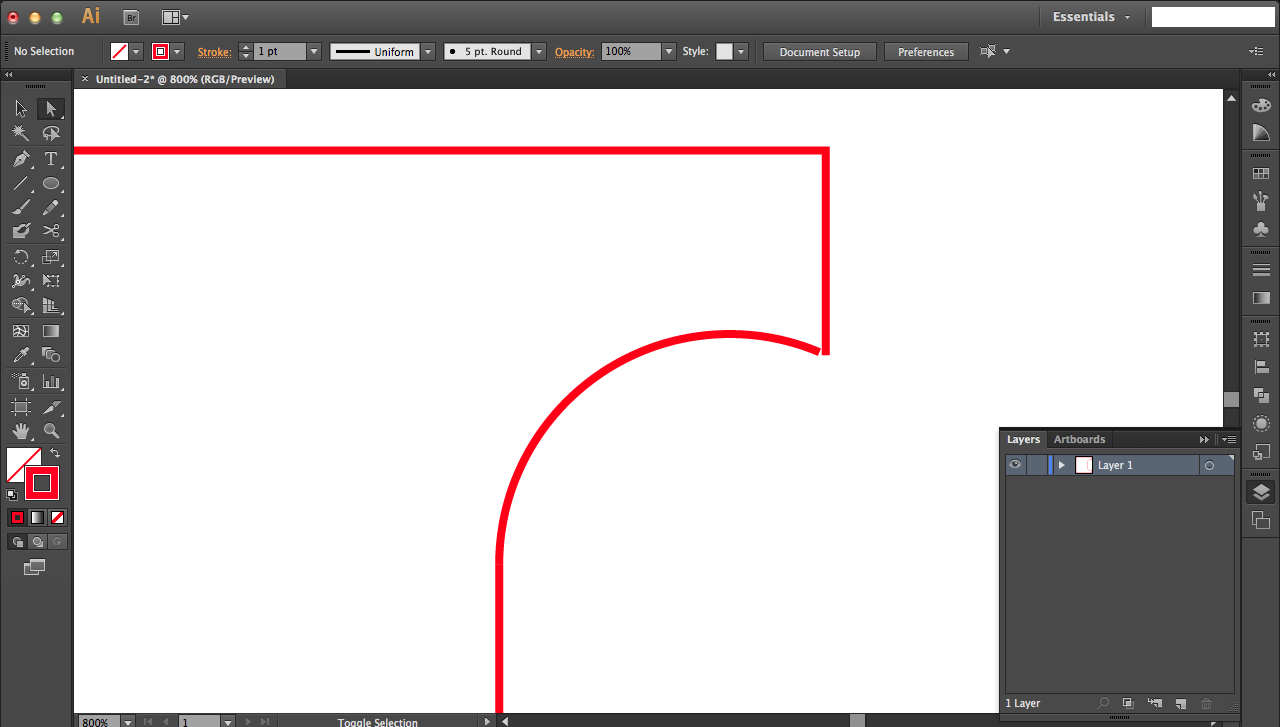Select the Eyedropper tool
Screen dimensions: 1280x727
21,355
